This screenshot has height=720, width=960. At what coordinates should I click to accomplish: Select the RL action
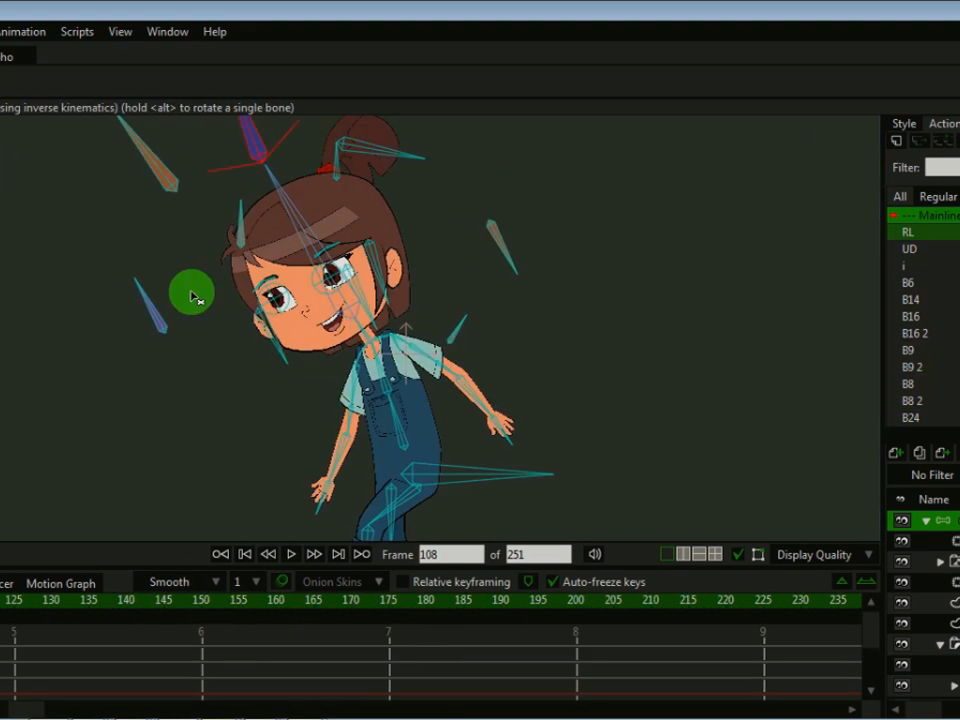923,232
